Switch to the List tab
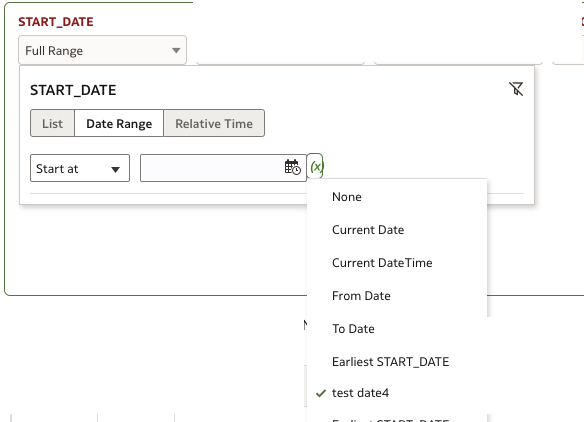 [53, 123]
